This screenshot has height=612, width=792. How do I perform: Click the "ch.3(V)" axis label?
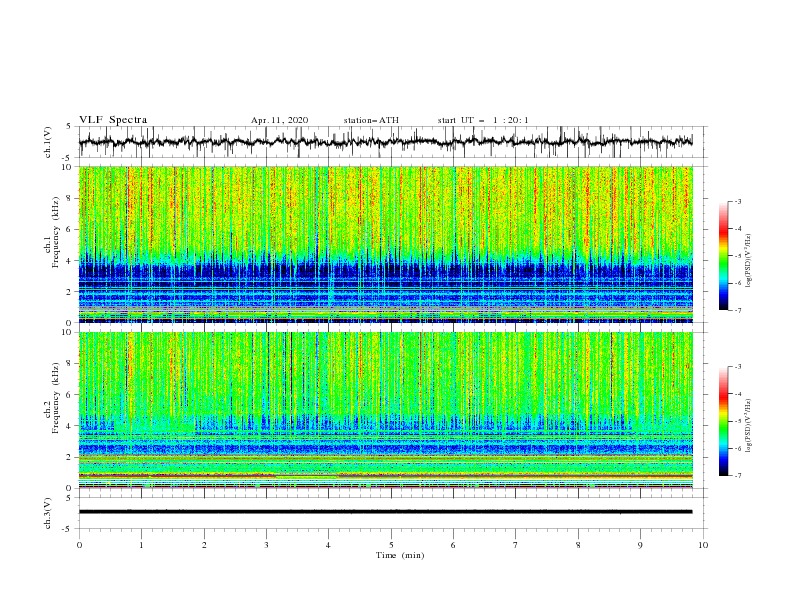pos(48,513)
